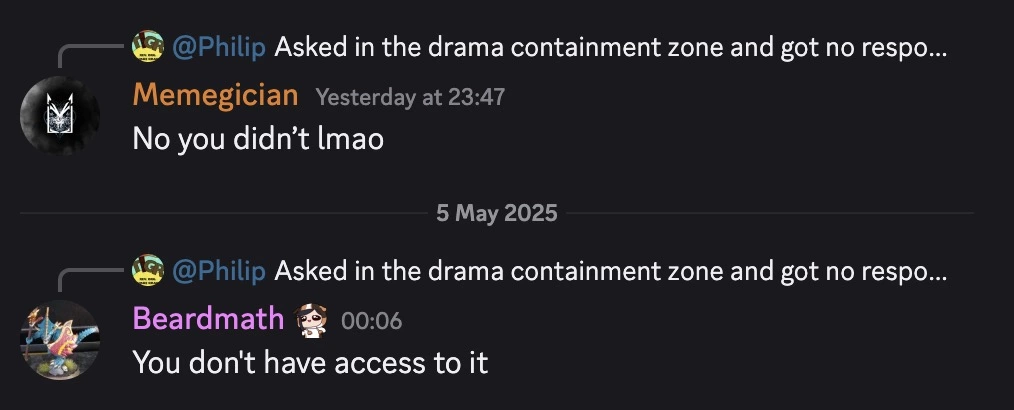
Task: Click the orange Memegician username
Action: 215,96
